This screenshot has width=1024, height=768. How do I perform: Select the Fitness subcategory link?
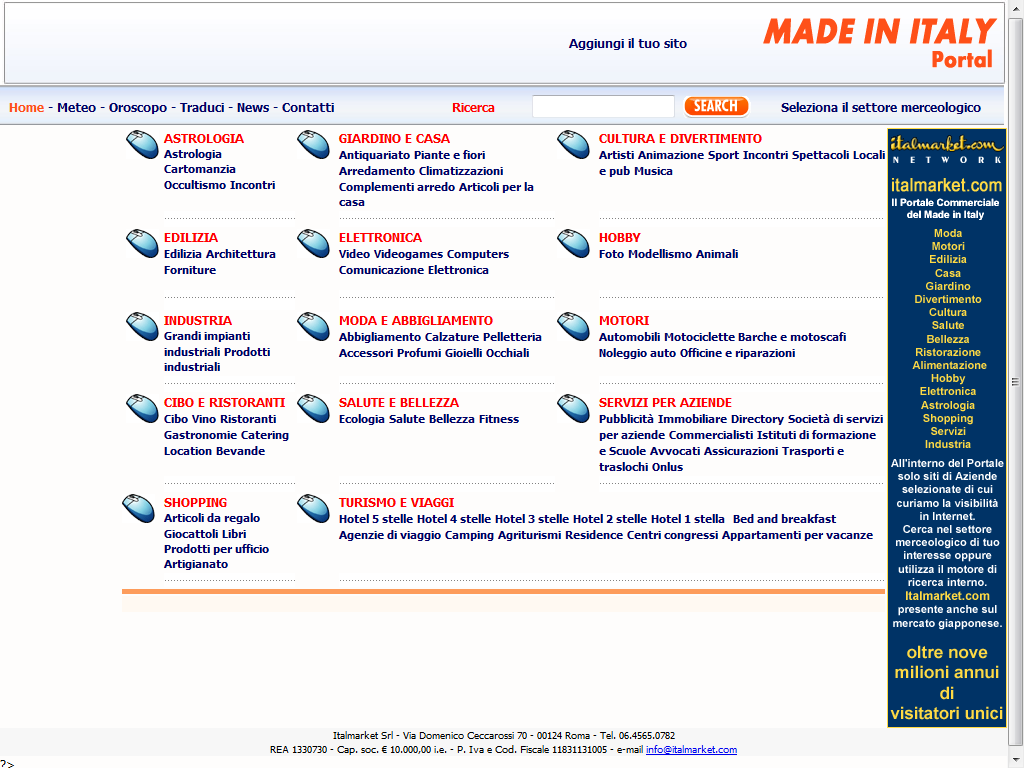click(x=499, y=419)
